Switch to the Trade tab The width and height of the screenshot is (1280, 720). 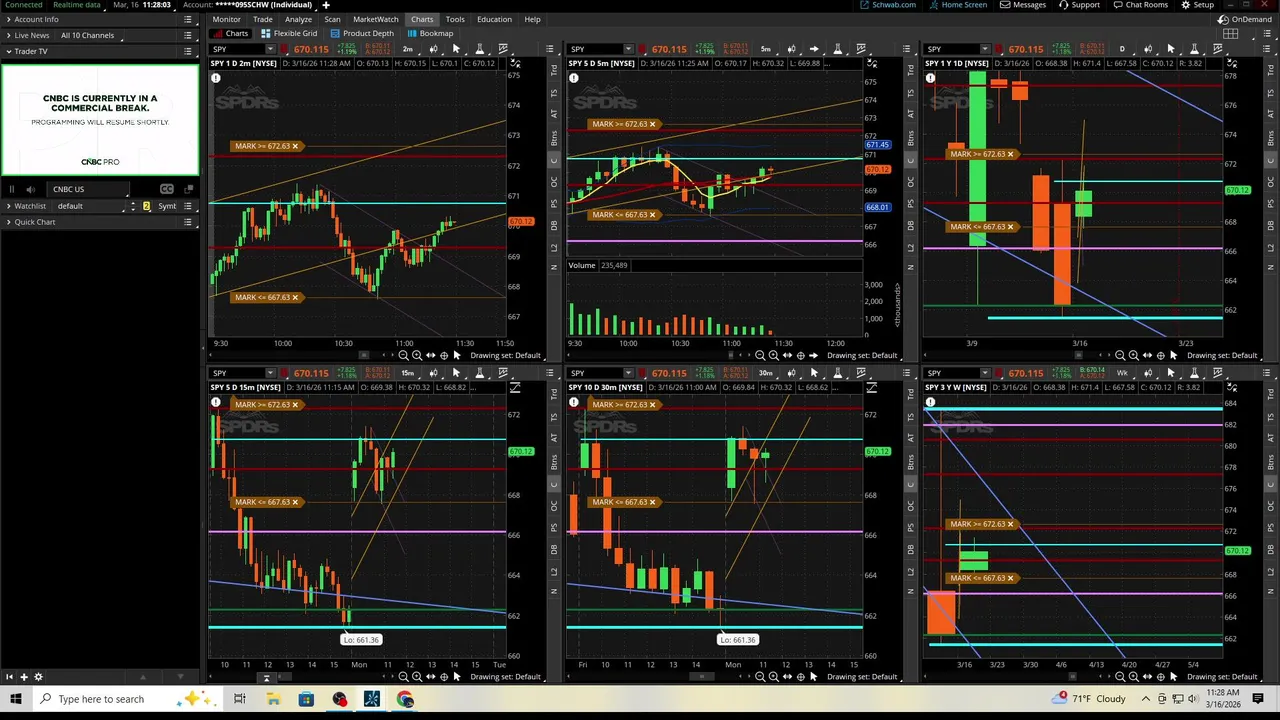click(262, 19)
